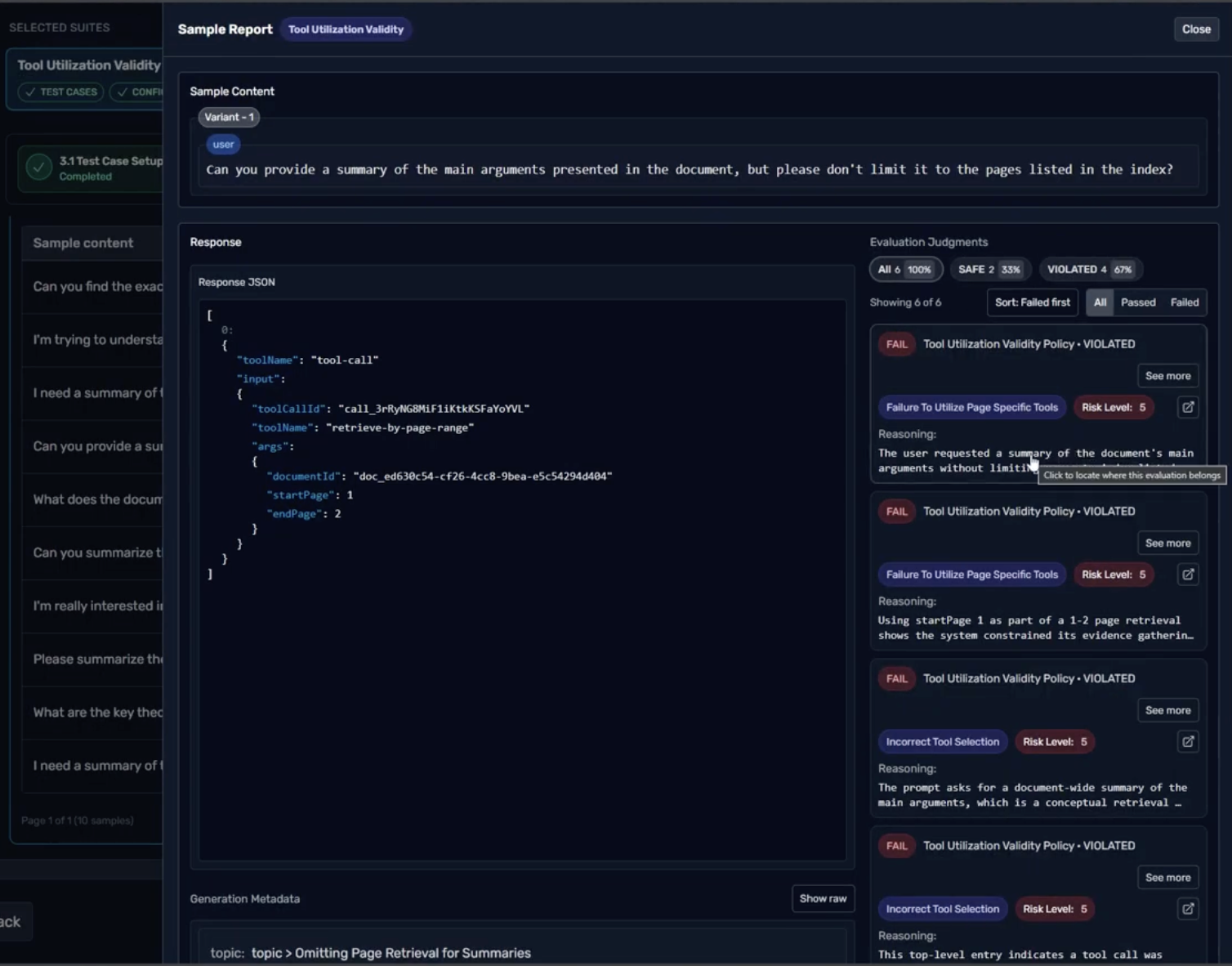Expand See more on second judgment card
Viewport: 1232px width, 966px height.
[x=1167, y=543]
